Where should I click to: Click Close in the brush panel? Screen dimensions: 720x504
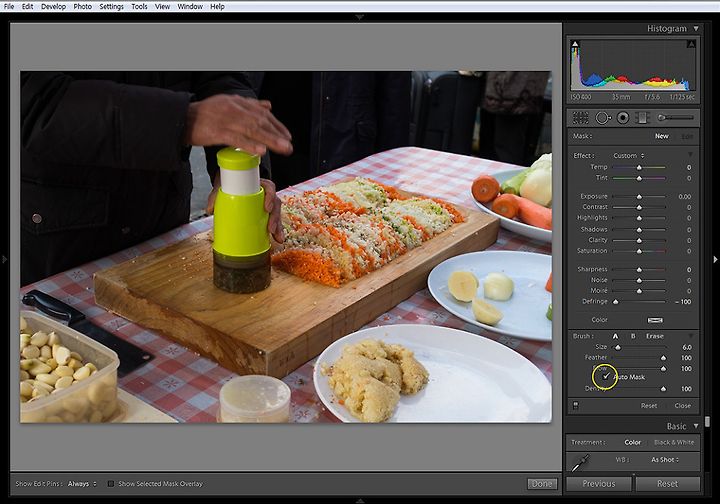click(683, 406)
